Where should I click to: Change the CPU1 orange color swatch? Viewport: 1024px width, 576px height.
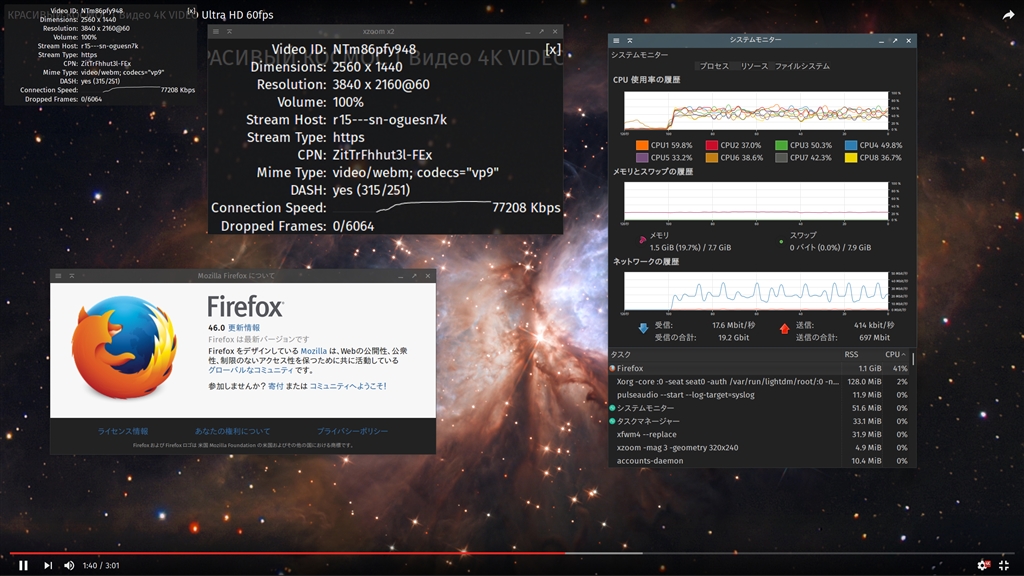(x=642, y=145)
